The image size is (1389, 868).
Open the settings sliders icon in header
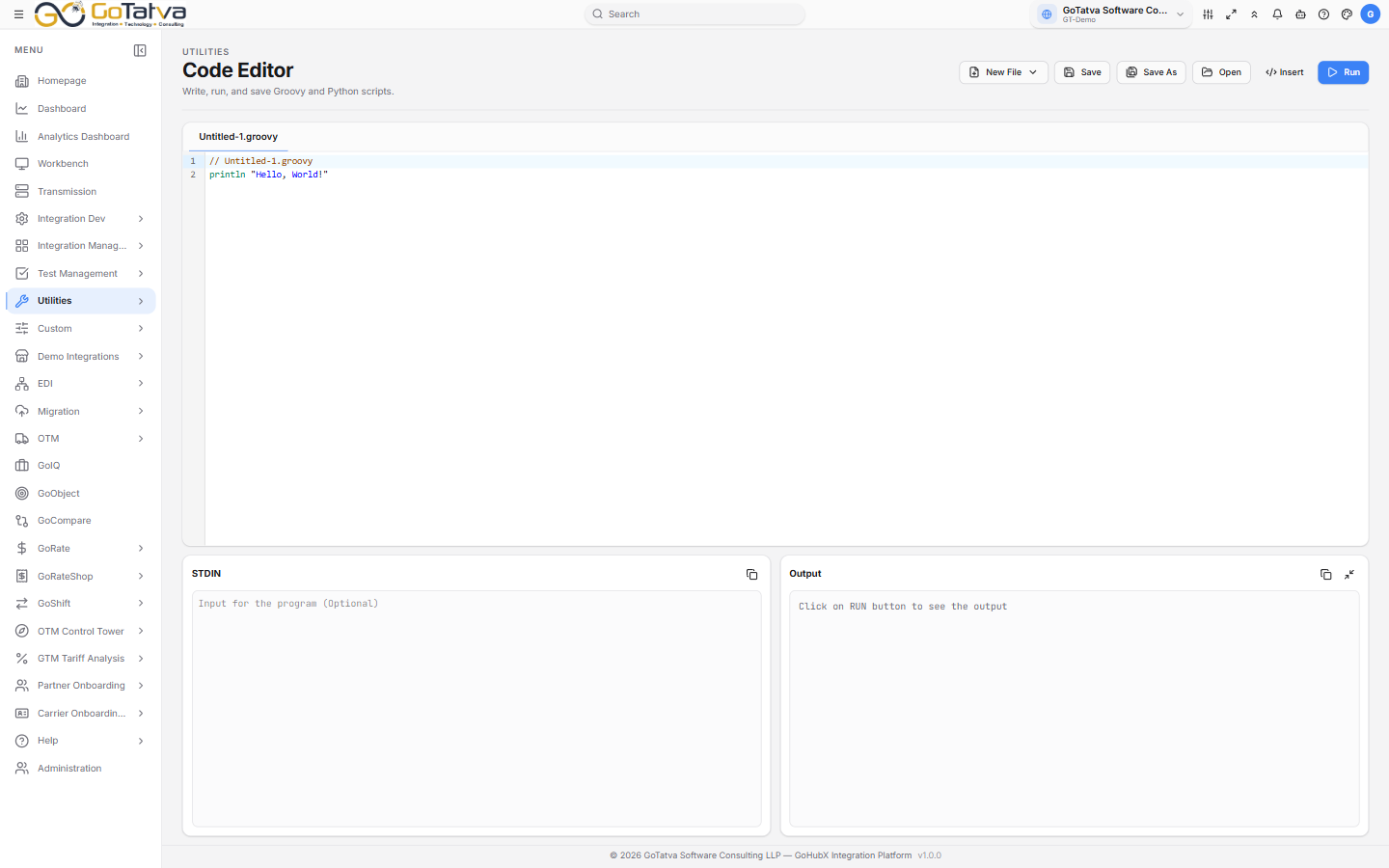click(1208, 14)
